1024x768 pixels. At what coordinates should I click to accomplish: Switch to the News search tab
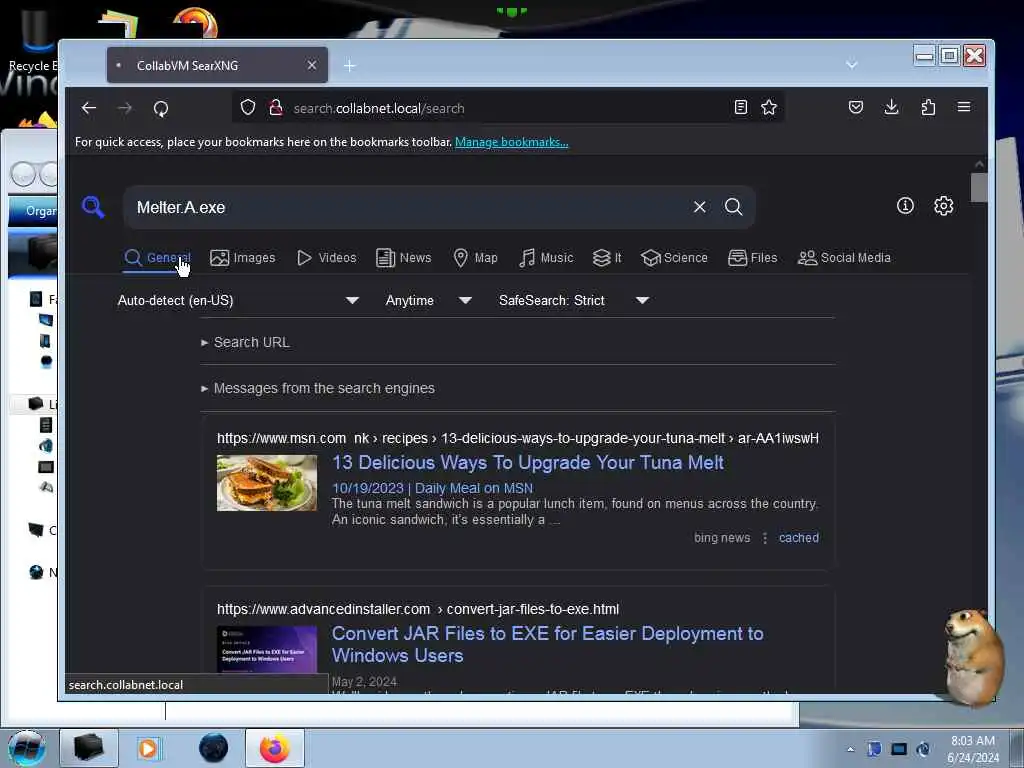(404, 257)
